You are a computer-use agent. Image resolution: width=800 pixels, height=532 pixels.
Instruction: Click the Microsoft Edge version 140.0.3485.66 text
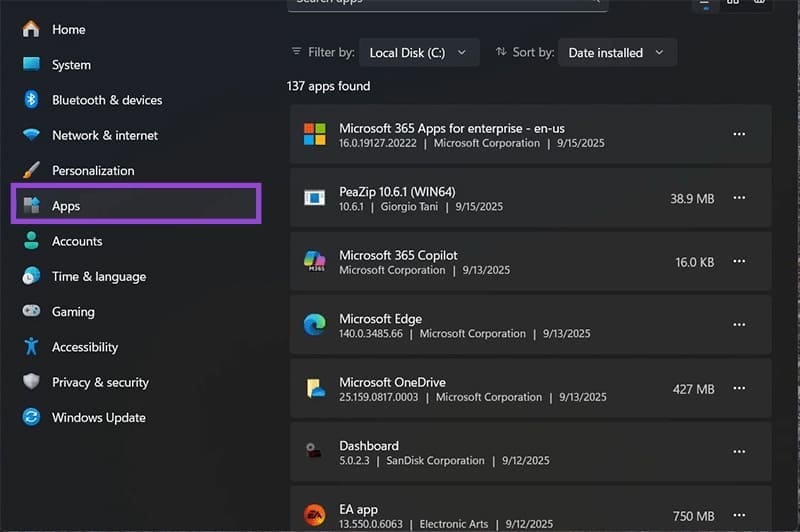(371, 334)
